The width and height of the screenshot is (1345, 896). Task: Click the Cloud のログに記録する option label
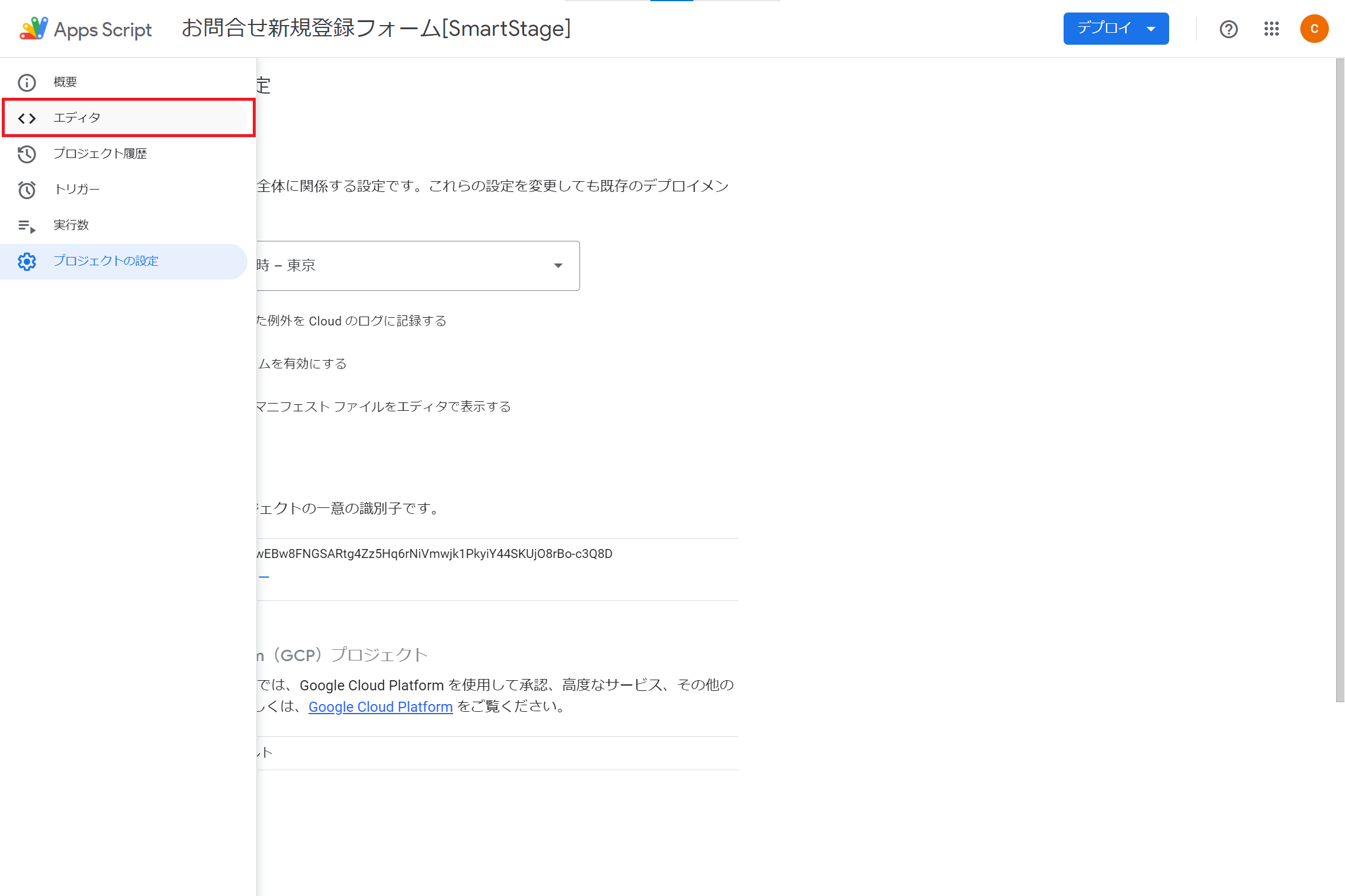coord(351,321)
